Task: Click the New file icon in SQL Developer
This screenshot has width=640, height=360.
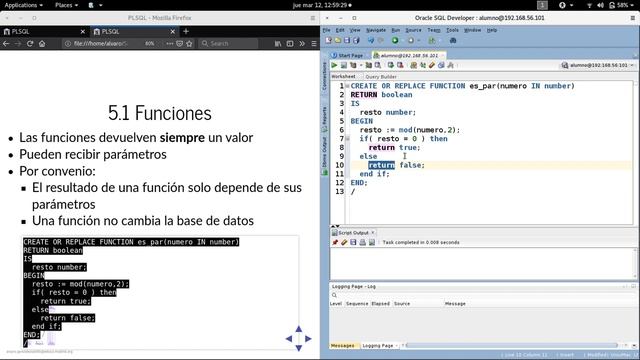Action: coord(329,40)
